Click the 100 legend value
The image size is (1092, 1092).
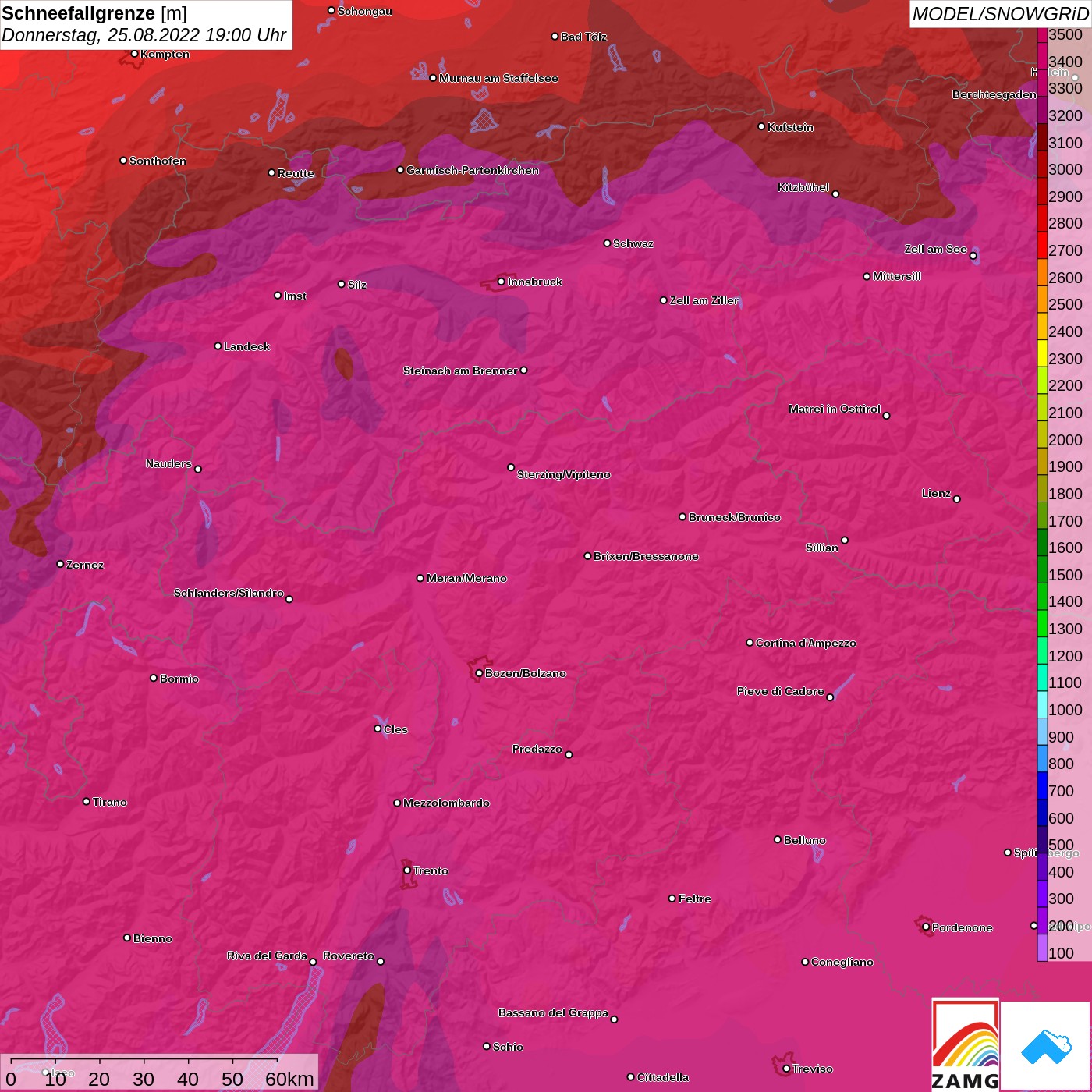(x=1061, y=953)
